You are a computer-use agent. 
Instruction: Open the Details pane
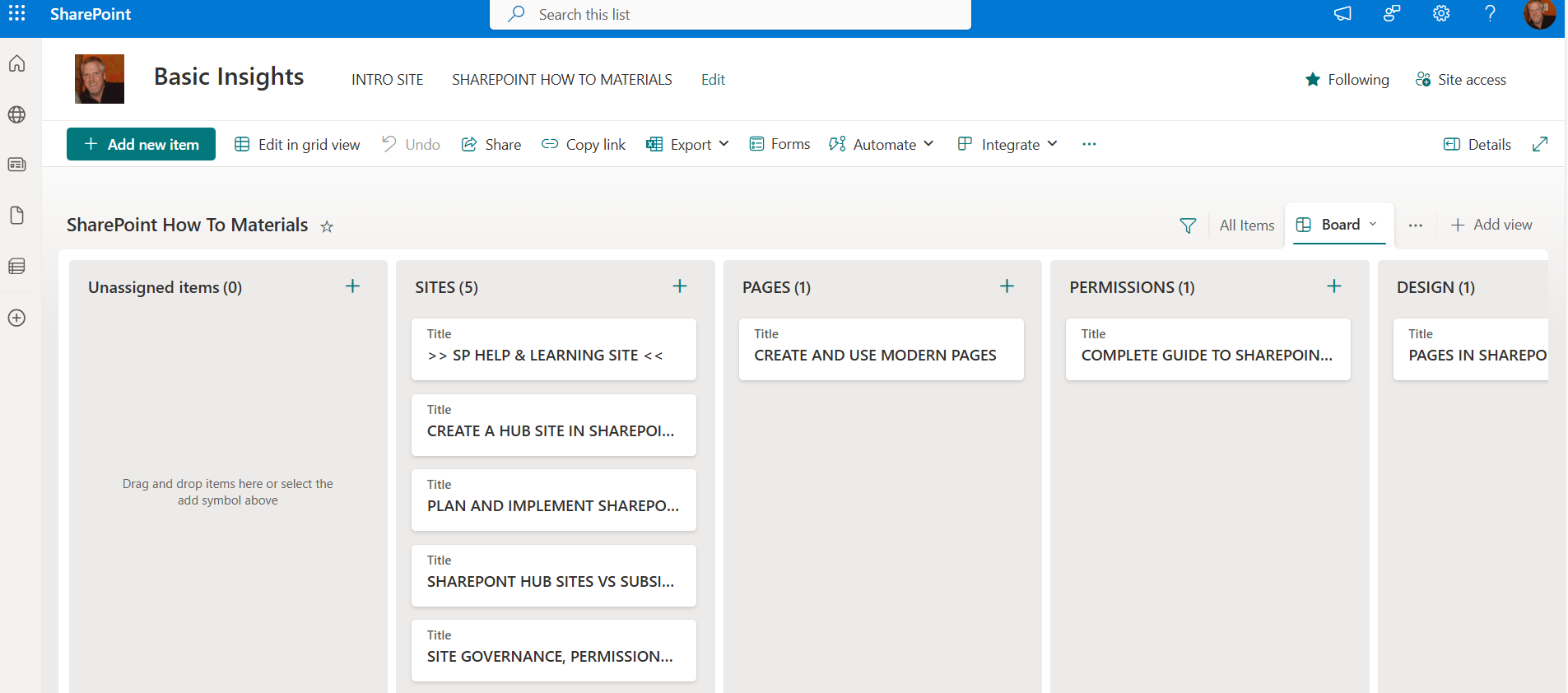pyautogui.click(x=1477, y=145)
